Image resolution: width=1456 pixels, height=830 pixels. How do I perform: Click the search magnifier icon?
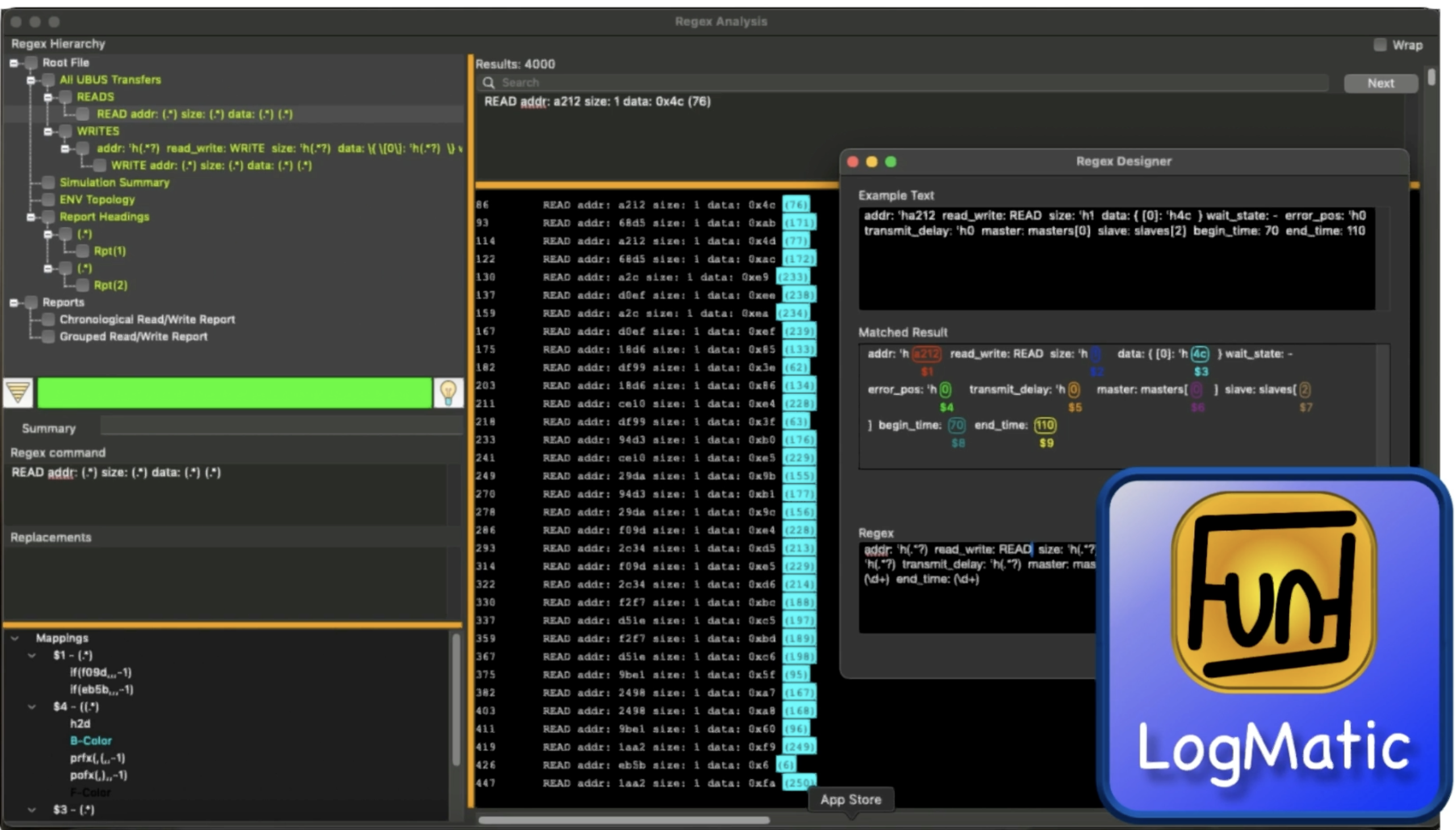[x=488, y=83]
